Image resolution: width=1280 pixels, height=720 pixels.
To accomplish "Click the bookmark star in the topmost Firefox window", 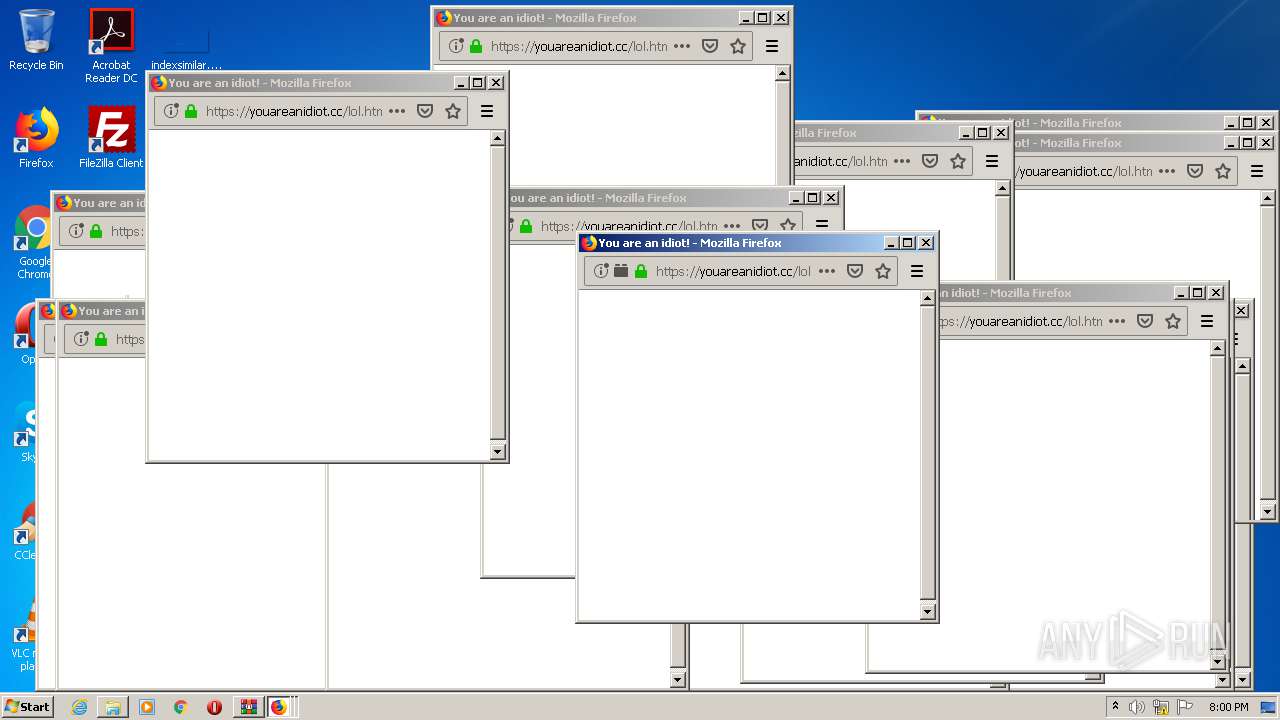I will click(x=738, y=46).
